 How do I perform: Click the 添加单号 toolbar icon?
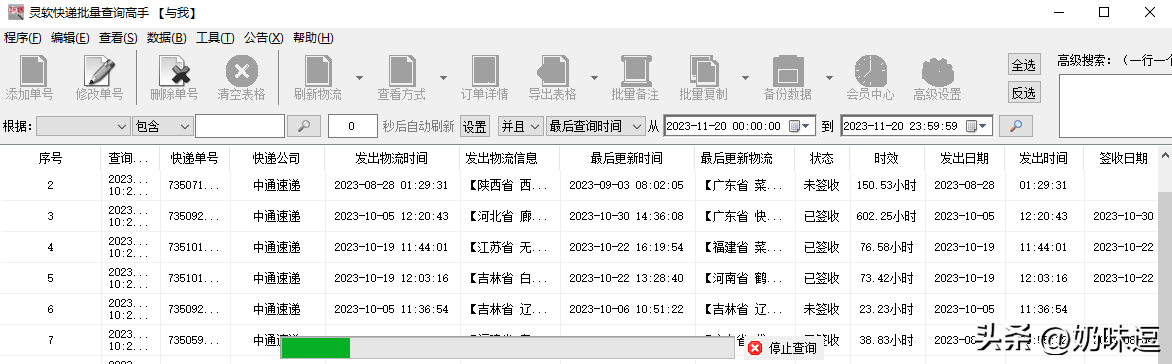(32, 71)
